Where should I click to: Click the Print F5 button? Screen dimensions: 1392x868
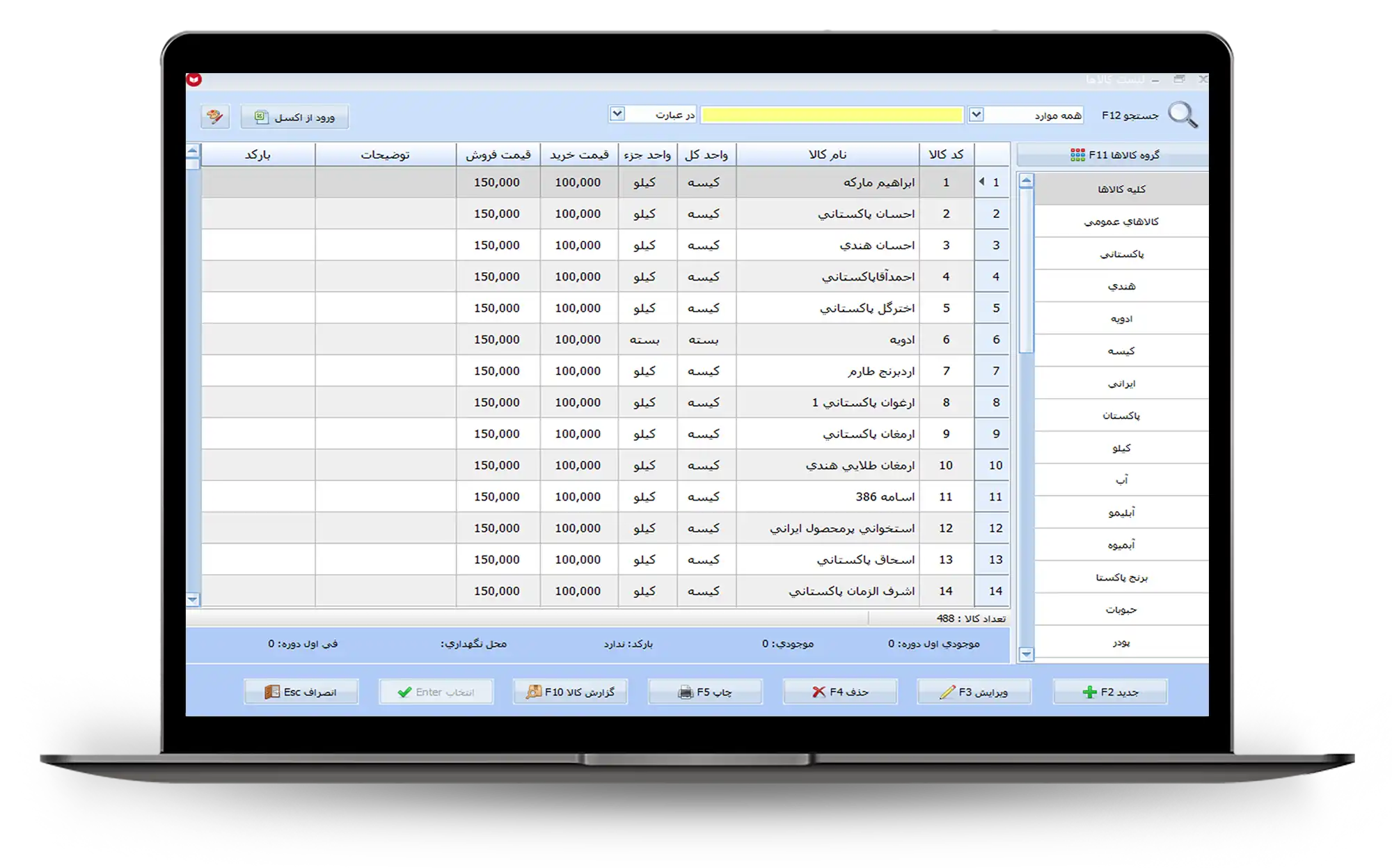(x=705, y=692)
